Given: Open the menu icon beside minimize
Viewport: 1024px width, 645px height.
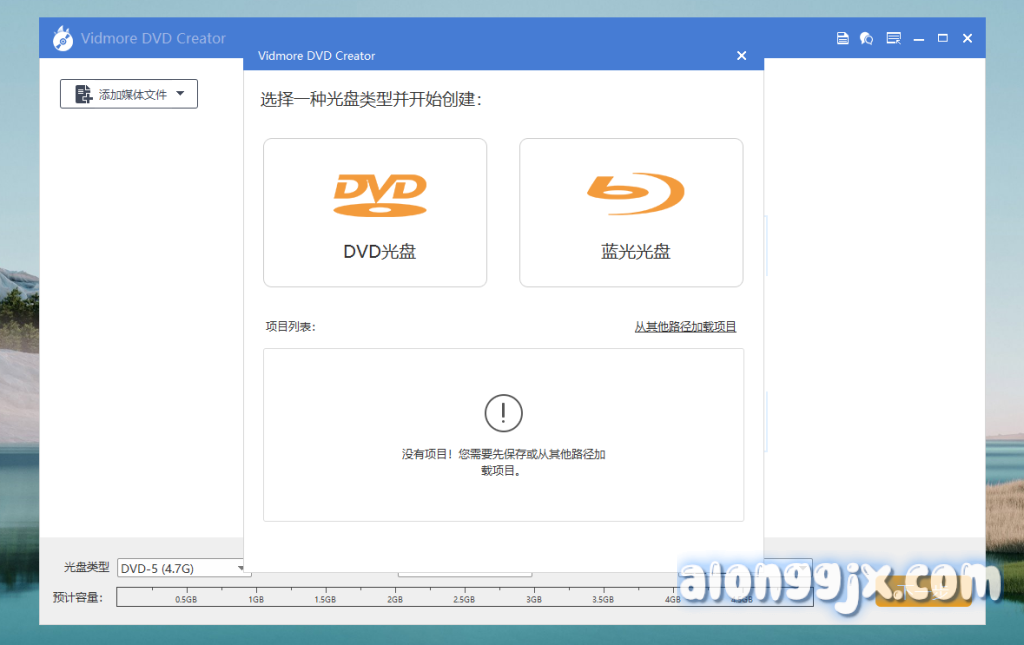Looking at the screenshot, I should (x=893, y=39).
